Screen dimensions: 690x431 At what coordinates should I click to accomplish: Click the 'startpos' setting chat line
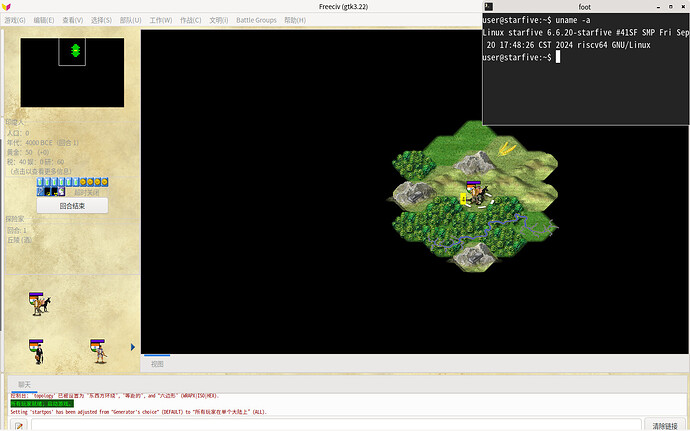pos(139,412)
